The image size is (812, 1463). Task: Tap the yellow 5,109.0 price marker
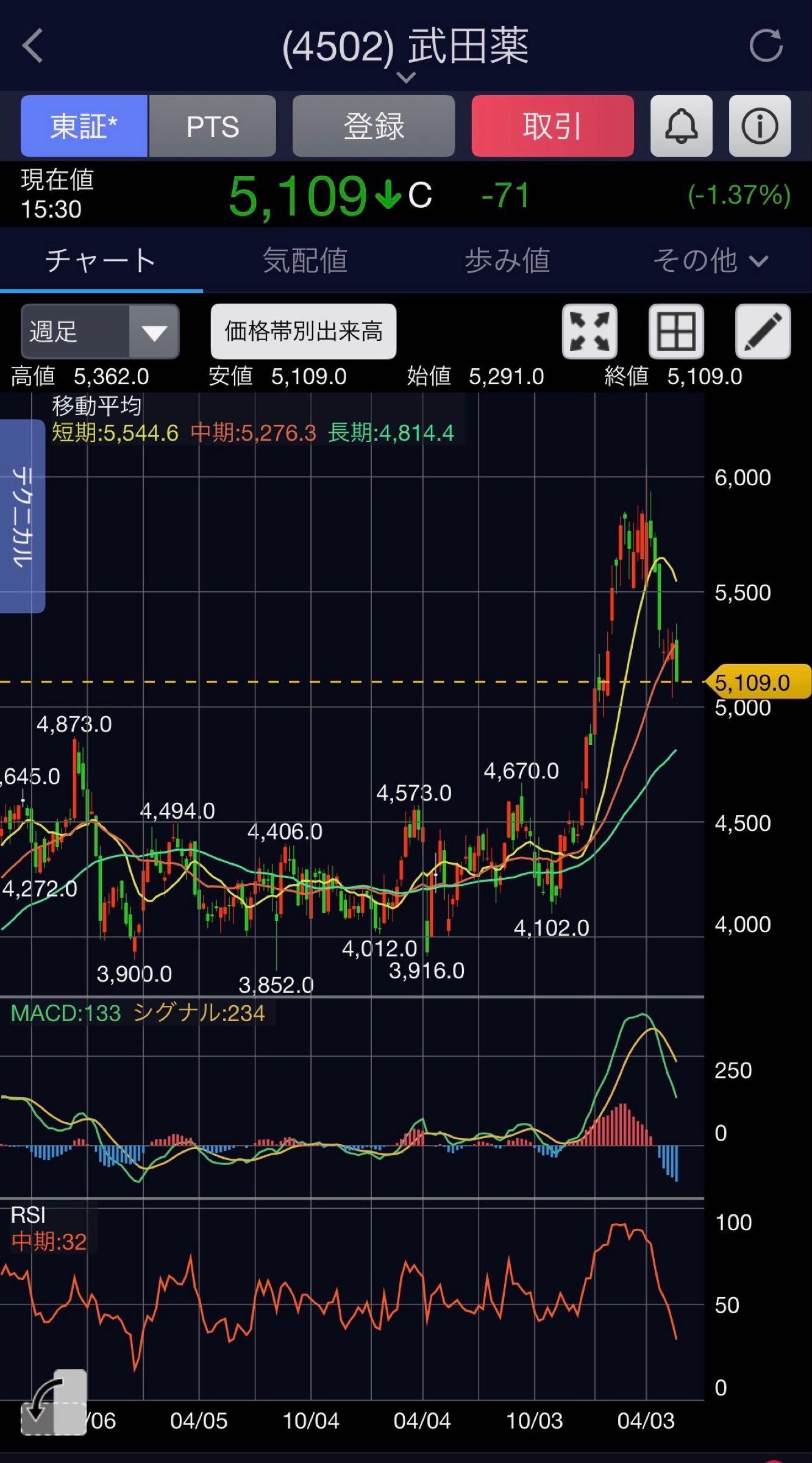[758, 682]
